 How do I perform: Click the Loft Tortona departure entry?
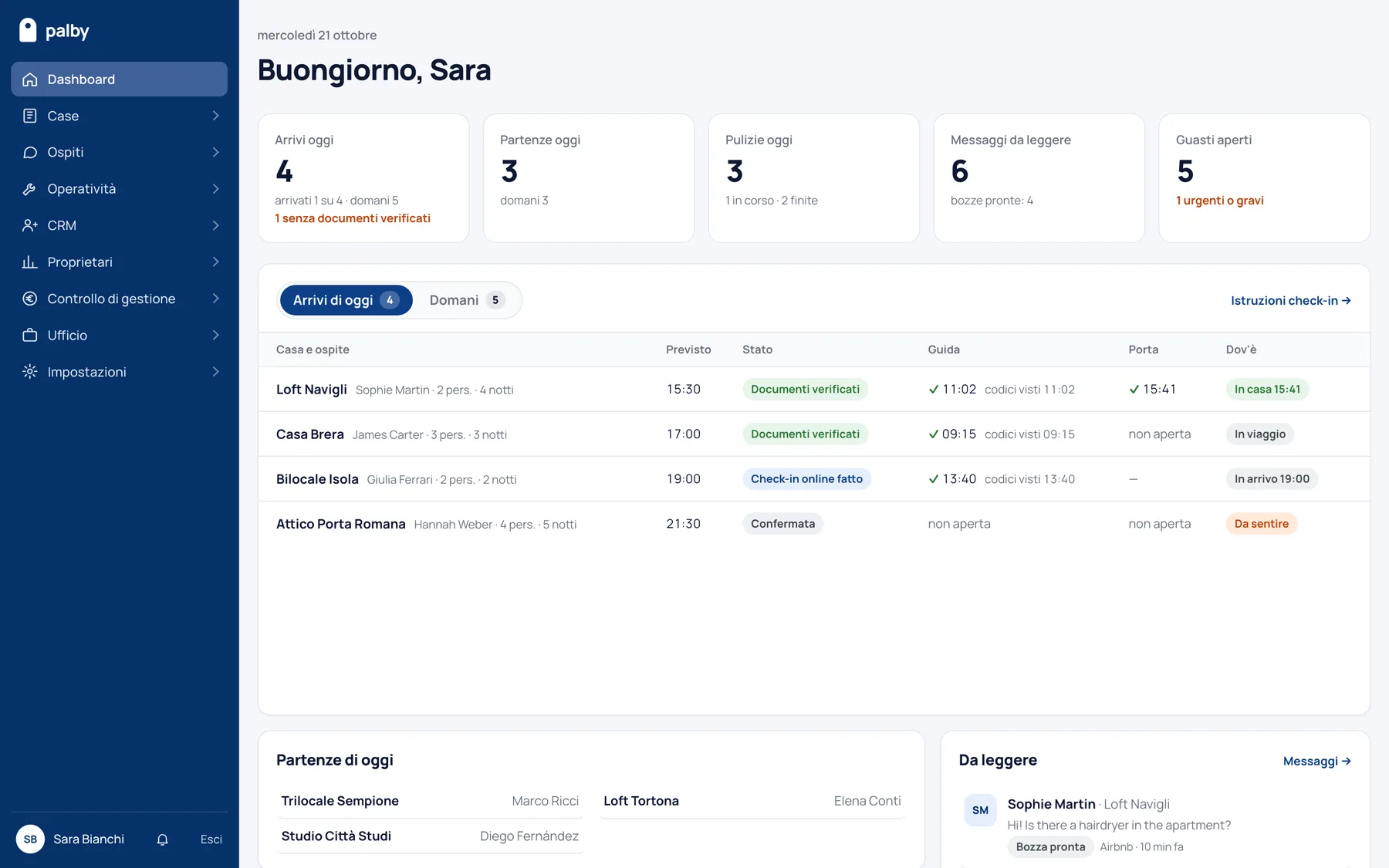752,801
